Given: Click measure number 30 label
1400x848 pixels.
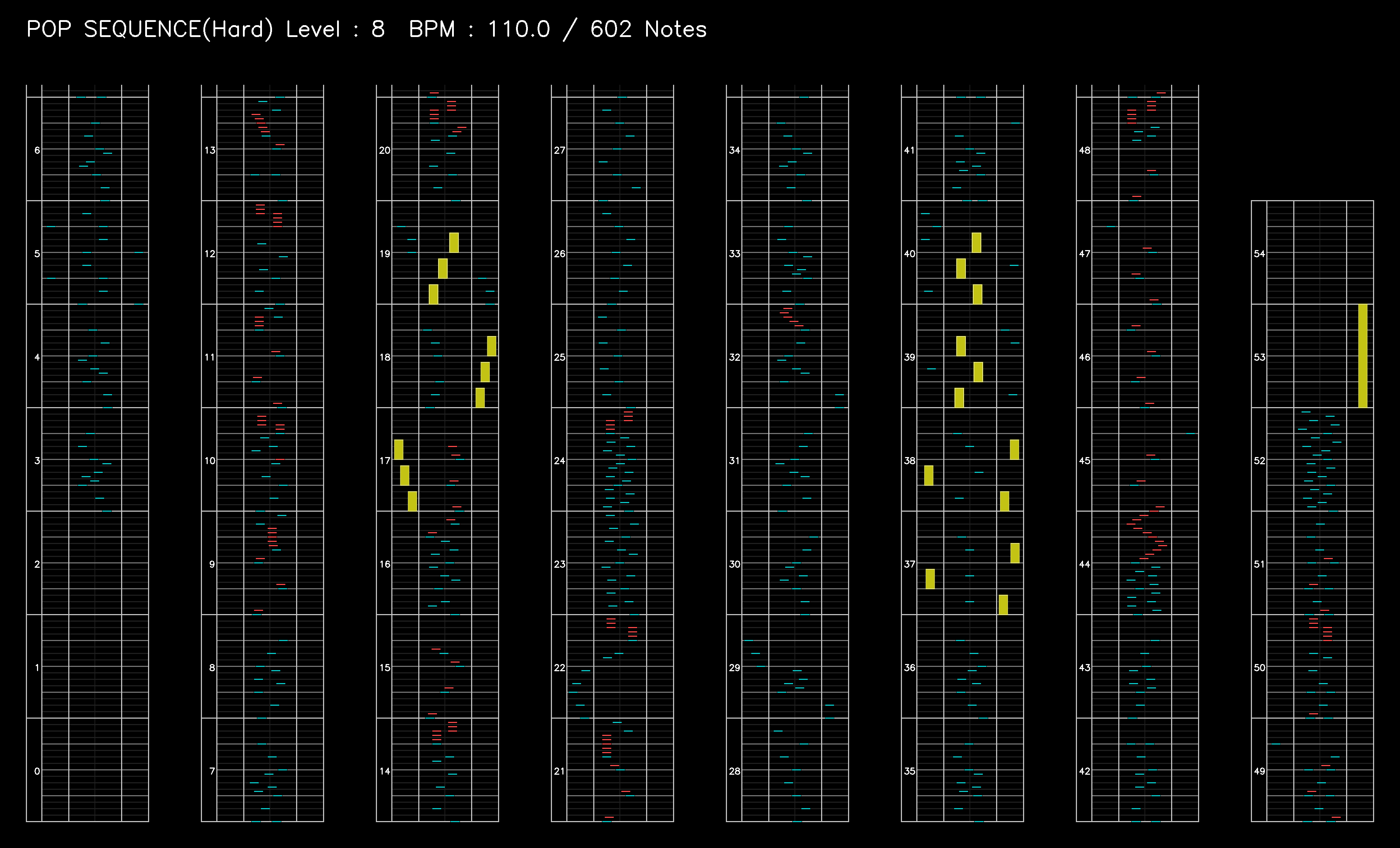Looking at the screenshot, I should tap(734, 564).
